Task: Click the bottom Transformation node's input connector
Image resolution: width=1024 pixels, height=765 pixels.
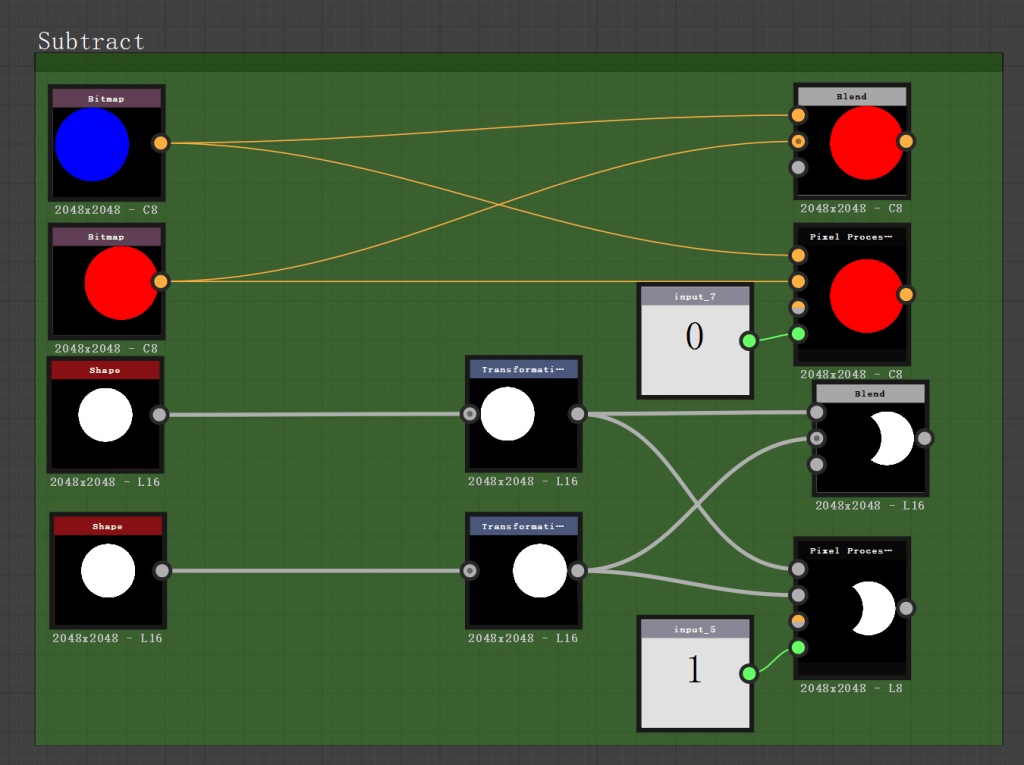Action: [469, 571]
